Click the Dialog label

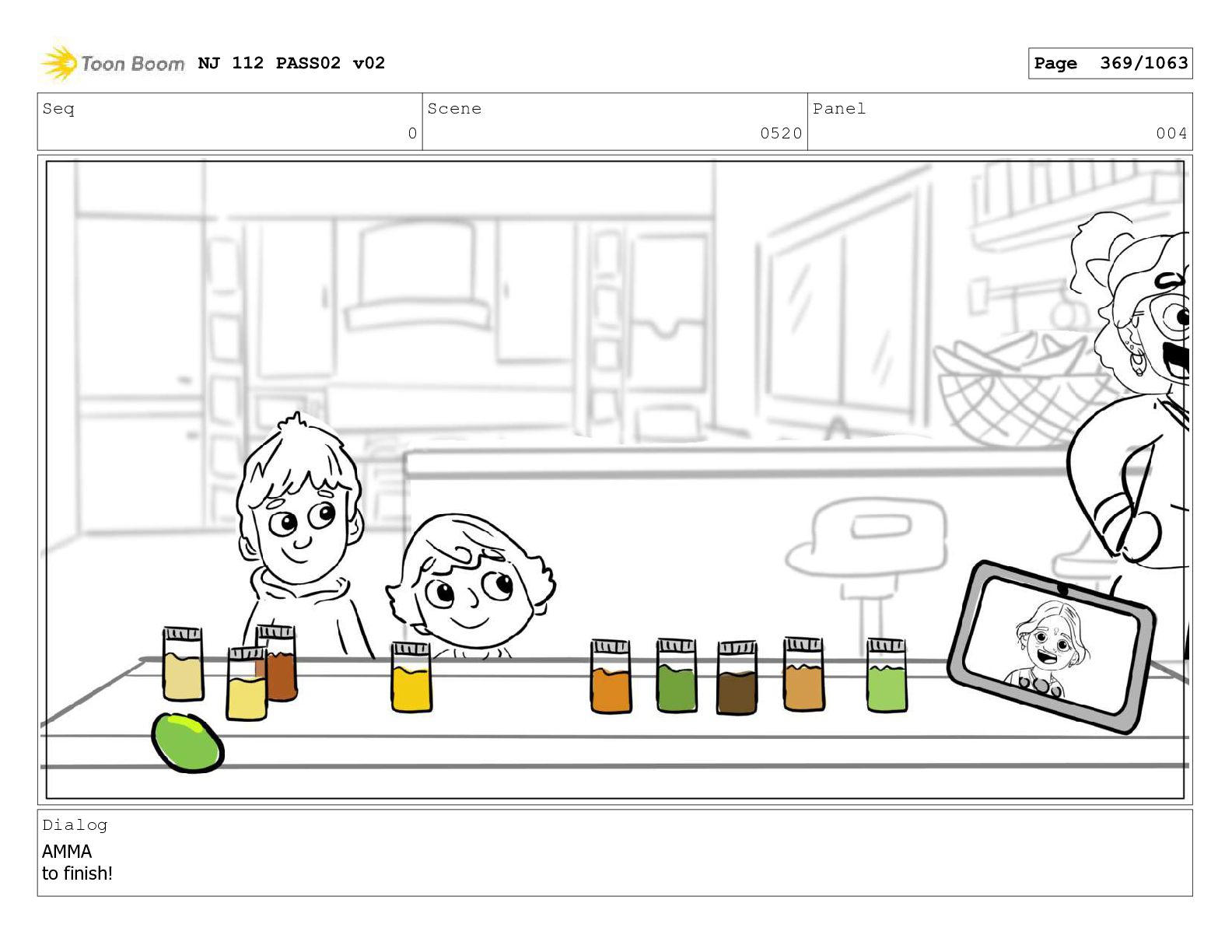pyautogui.click(x=75, y=825)
